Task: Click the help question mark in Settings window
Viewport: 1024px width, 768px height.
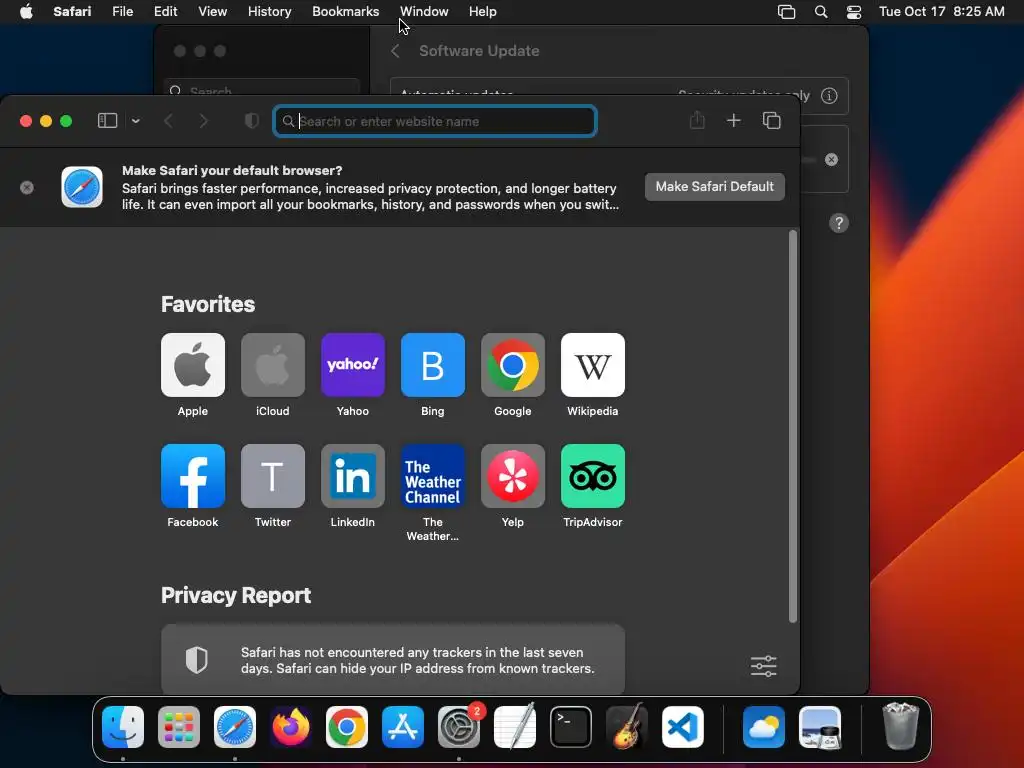Action: [x=839, y=223]
